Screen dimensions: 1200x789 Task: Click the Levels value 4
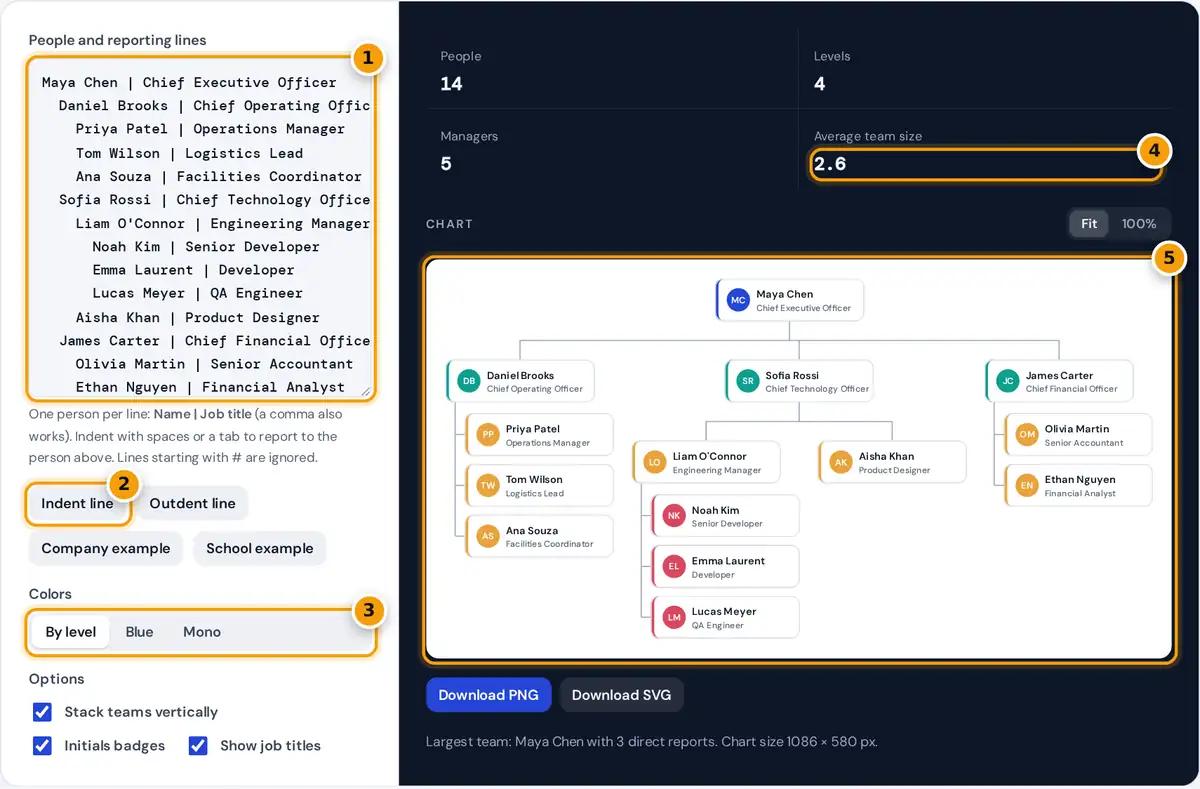[820, 84]
